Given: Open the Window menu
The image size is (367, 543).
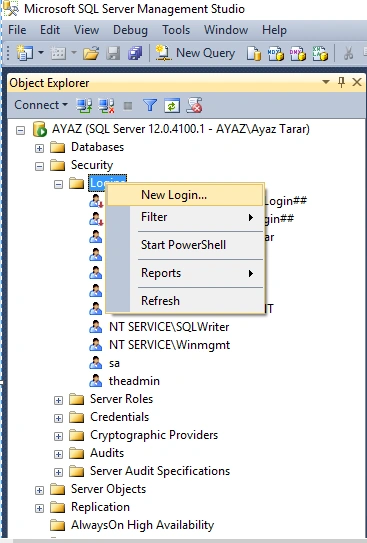Looking at the screenshot, I should [226, 30].
